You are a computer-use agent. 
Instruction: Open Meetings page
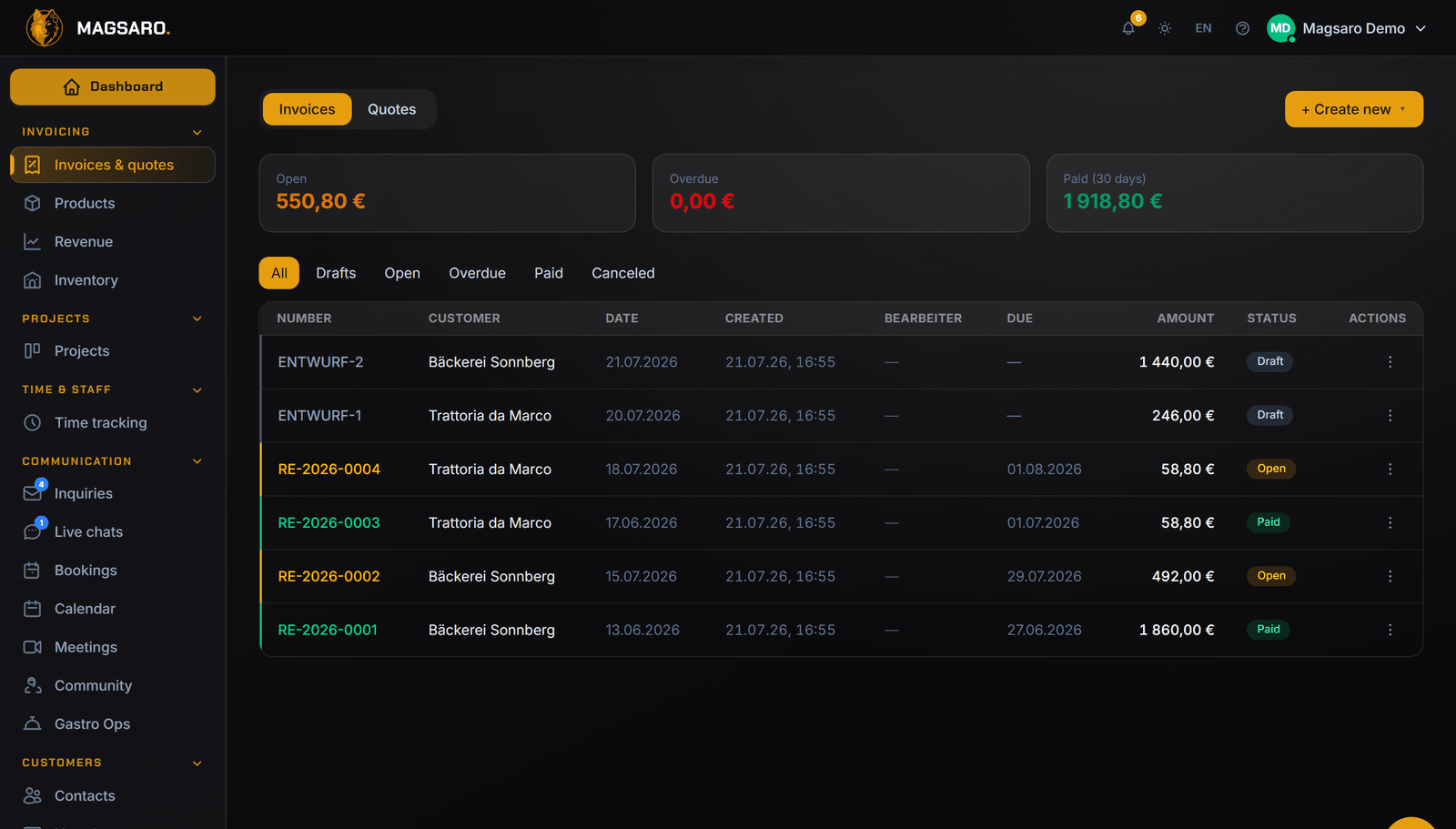113,647
